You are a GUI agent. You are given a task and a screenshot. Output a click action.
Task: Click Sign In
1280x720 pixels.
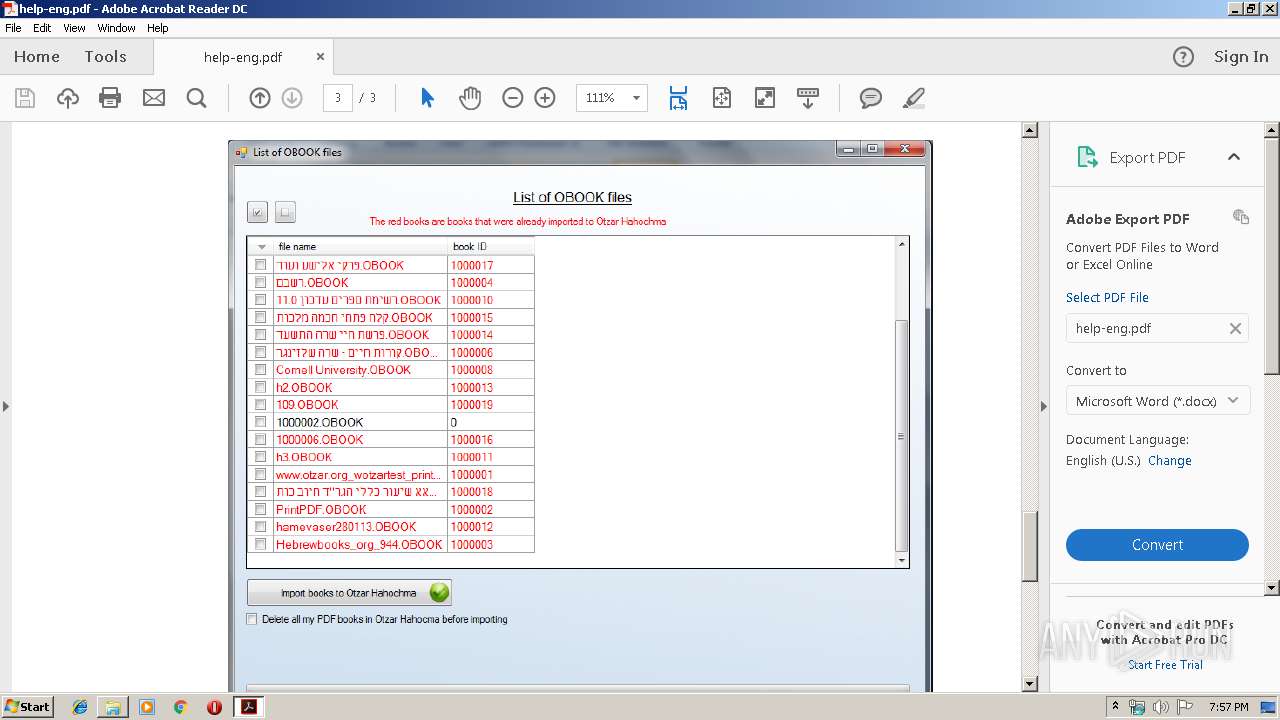pos(1241,57)
